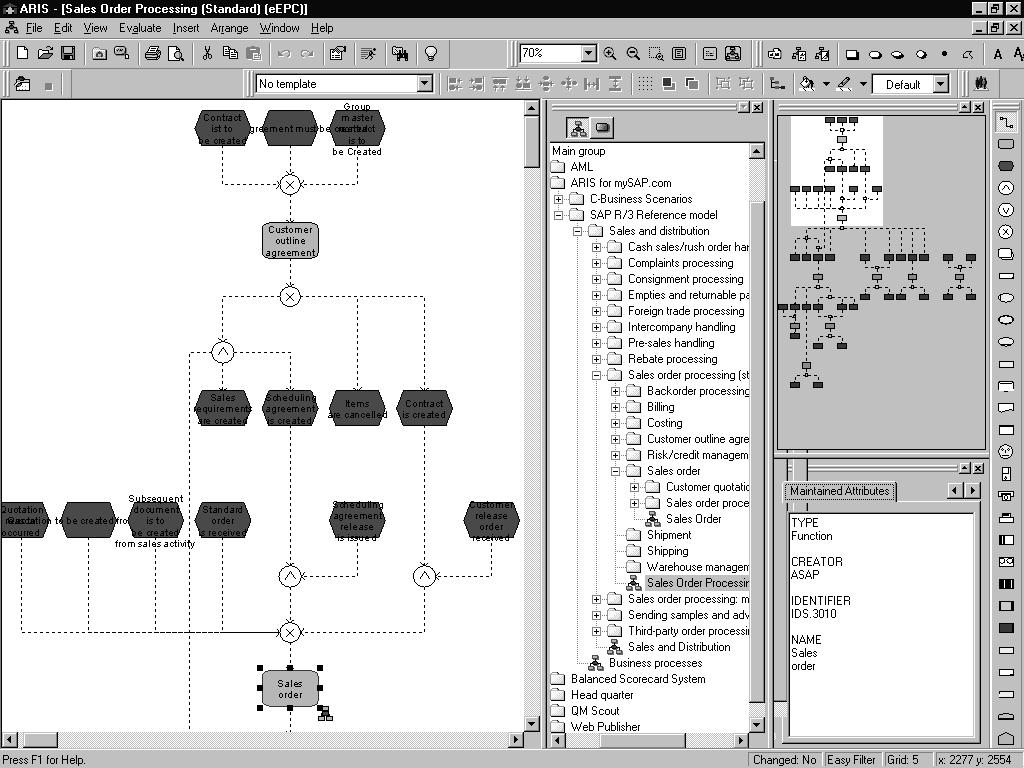
Task: Click the hierarchy layout icon beside fill bucket
Action: coord(777,84)
